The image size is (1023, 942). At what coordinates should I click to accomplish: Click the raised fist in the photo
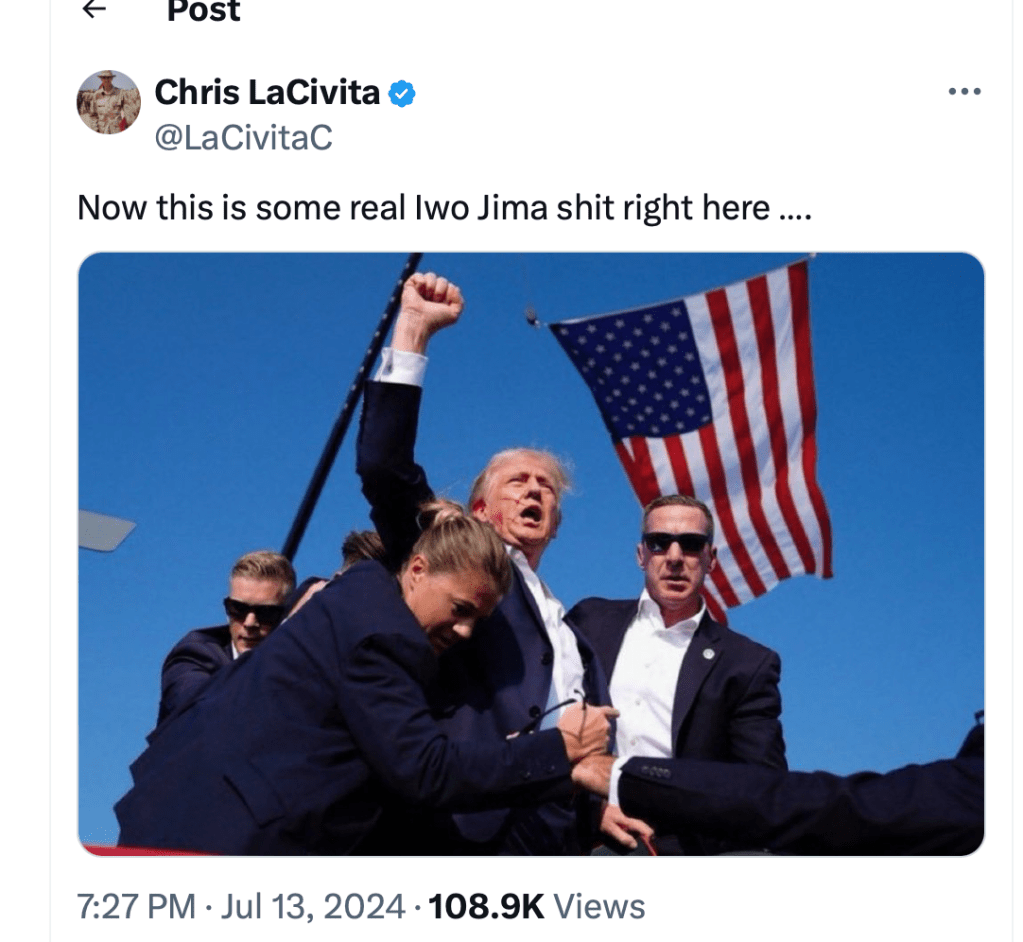[x=431, y=302]
